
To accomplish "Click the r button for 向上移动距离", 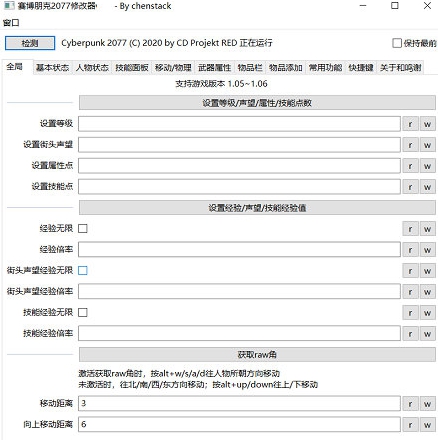I will click(410, 425).
